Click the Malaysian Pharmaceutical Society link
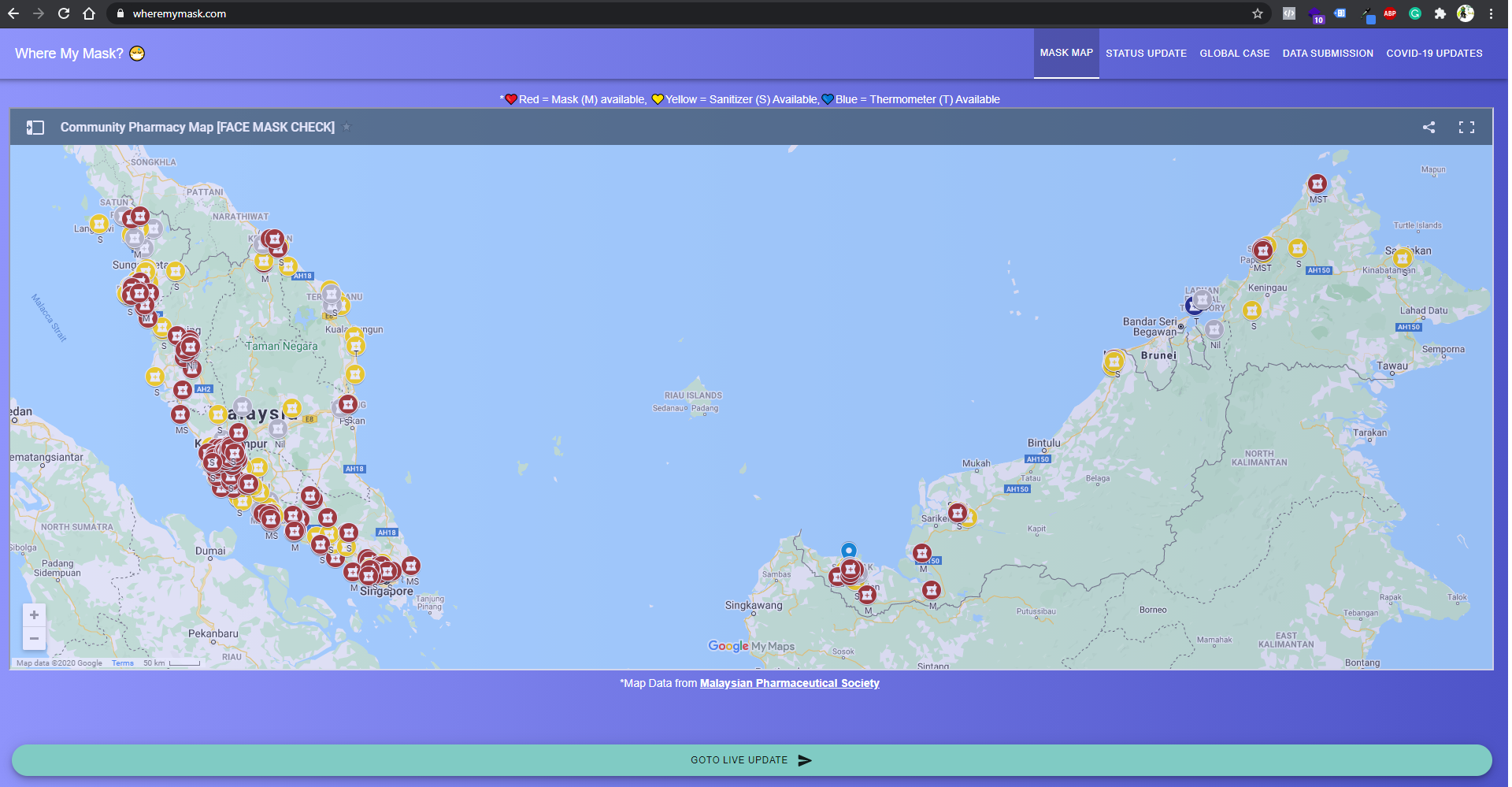 (x=789, y=683)
